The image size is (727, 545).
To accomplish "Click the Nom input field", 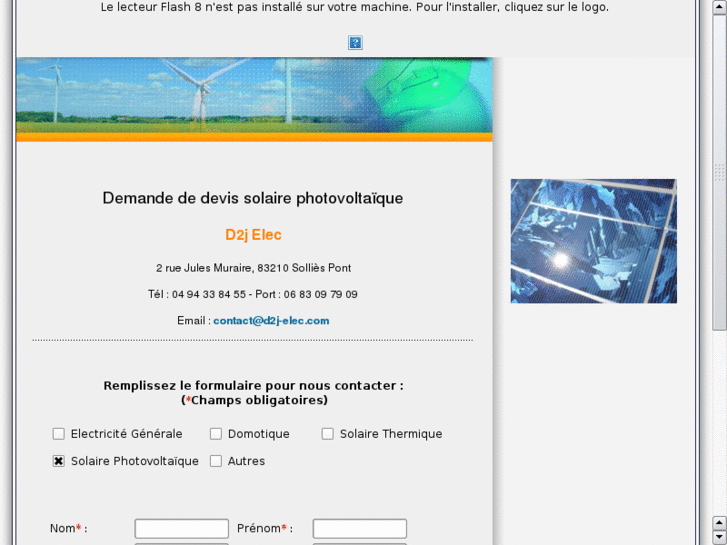I will click(x=181, y=528).
